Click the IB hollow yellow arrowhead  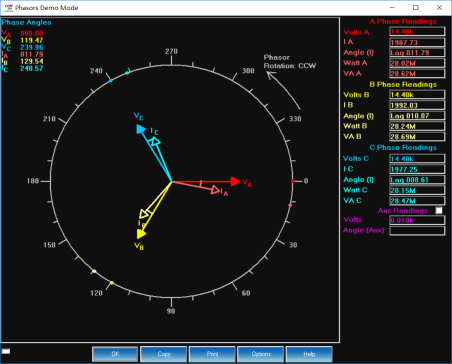[x=144, y=214]
